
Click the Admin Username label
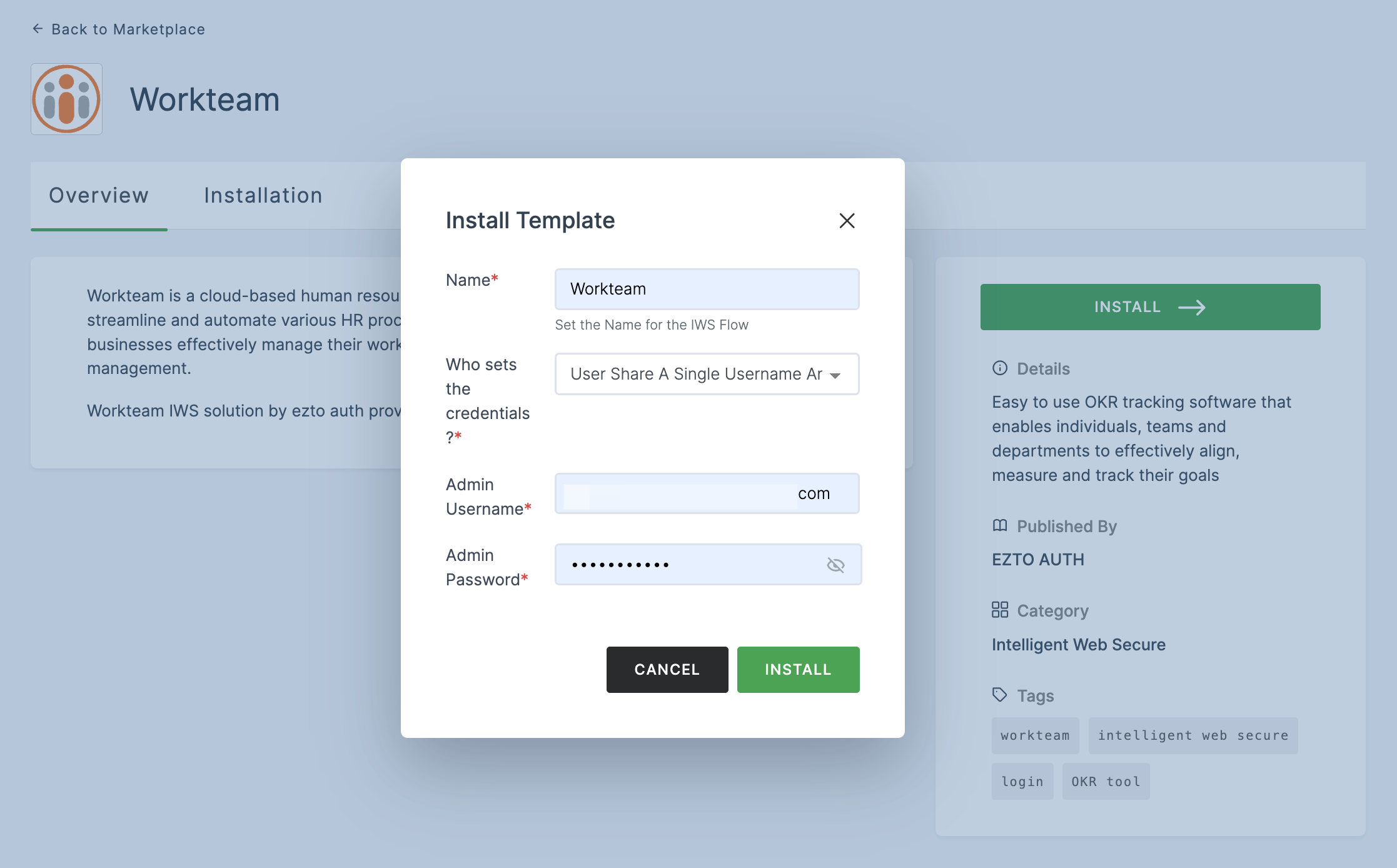point(488,497)
